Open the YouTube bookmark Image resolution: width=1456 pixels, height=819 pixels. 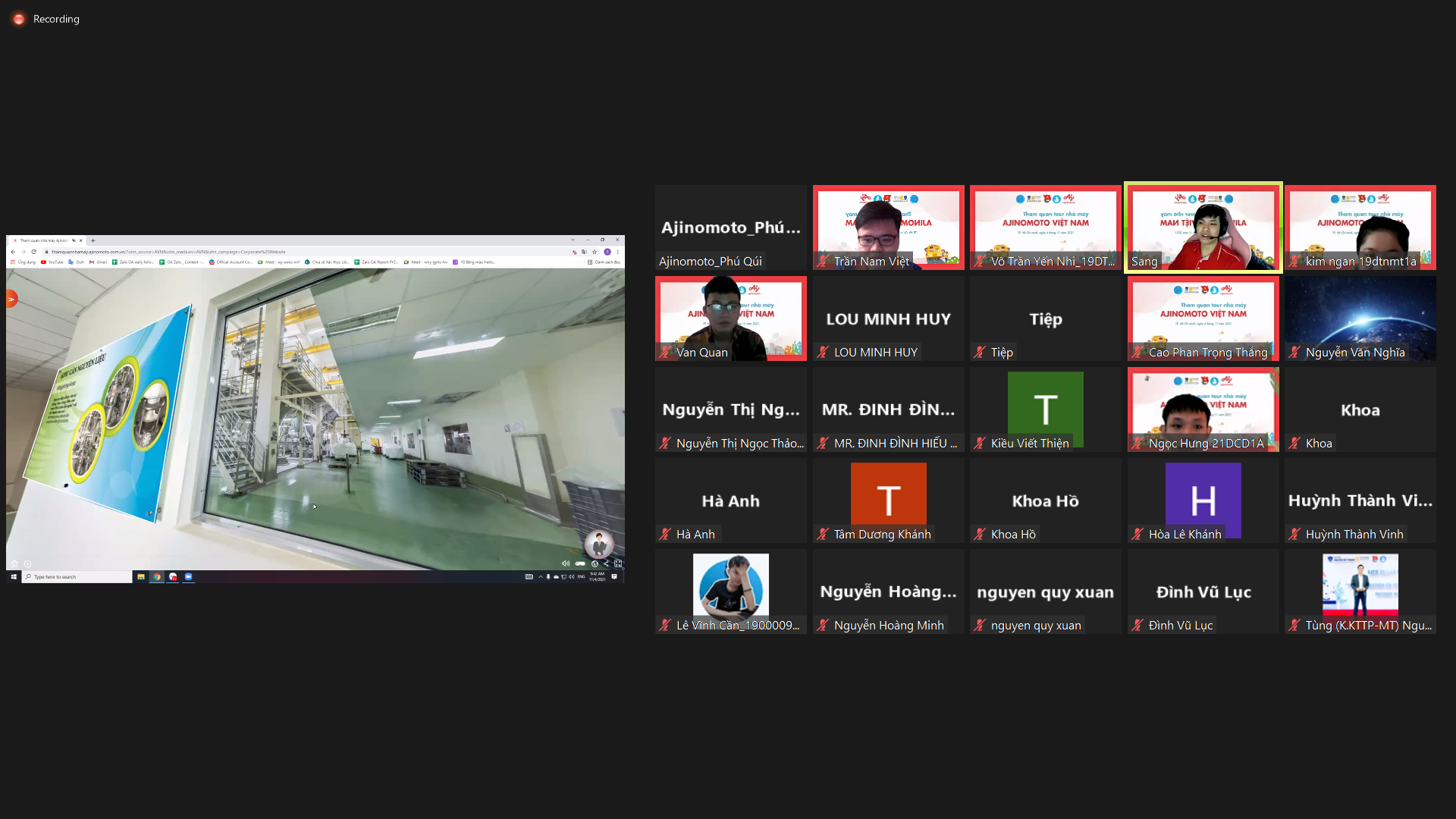[52, 262]
